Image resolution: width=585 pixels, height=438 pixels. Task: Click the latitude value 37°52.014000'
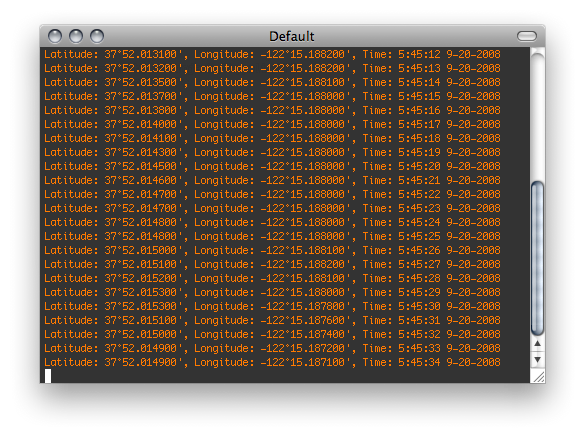(143, 124)
